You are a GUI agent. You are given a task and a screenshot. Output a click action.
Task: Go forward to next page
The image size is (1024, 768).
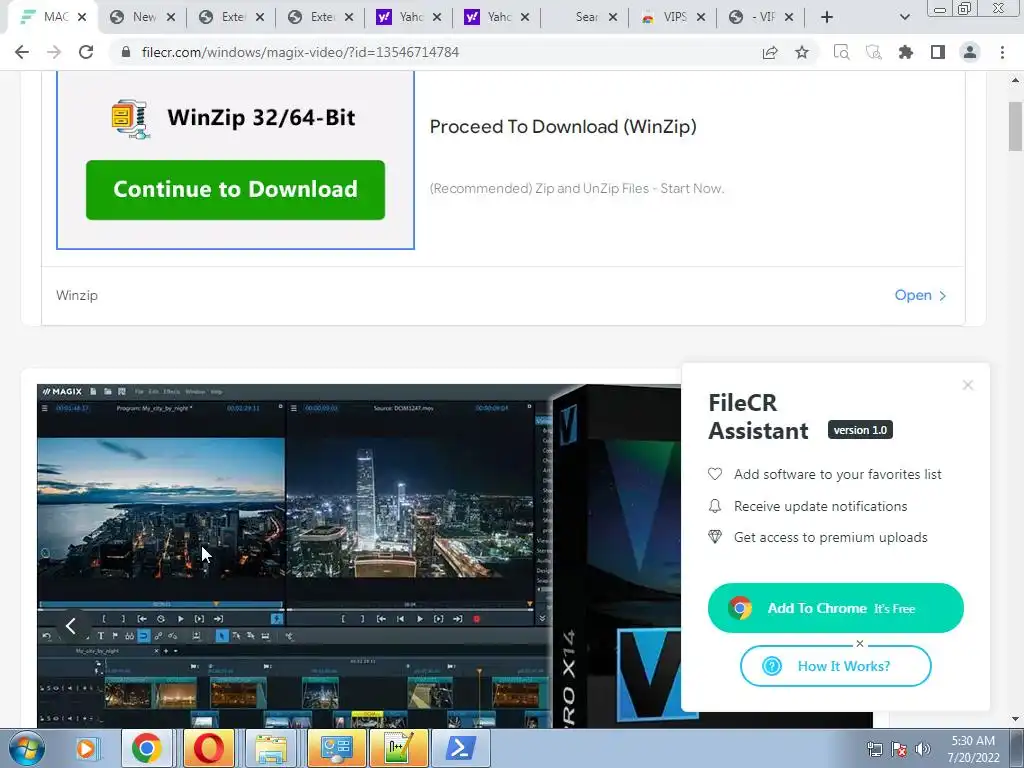pyautogui.click(x=54, y=52)
